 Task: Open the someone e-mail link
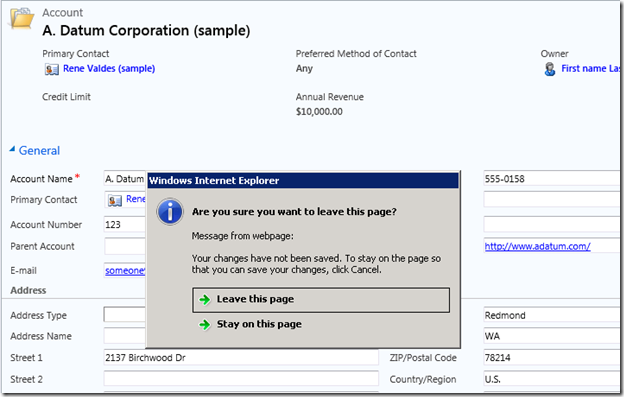pos(125,271)
